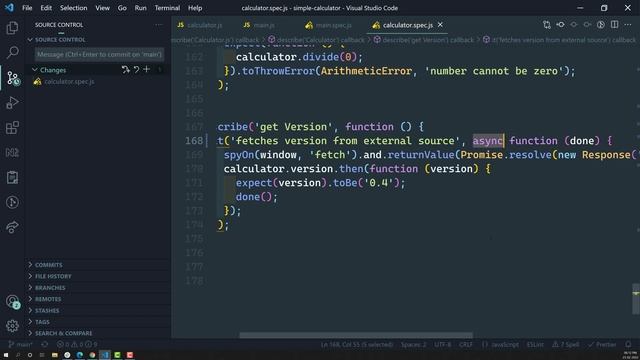Click errors and warnings count in status bar
This screenshot has height=360, width=640.
coord(76,344)
